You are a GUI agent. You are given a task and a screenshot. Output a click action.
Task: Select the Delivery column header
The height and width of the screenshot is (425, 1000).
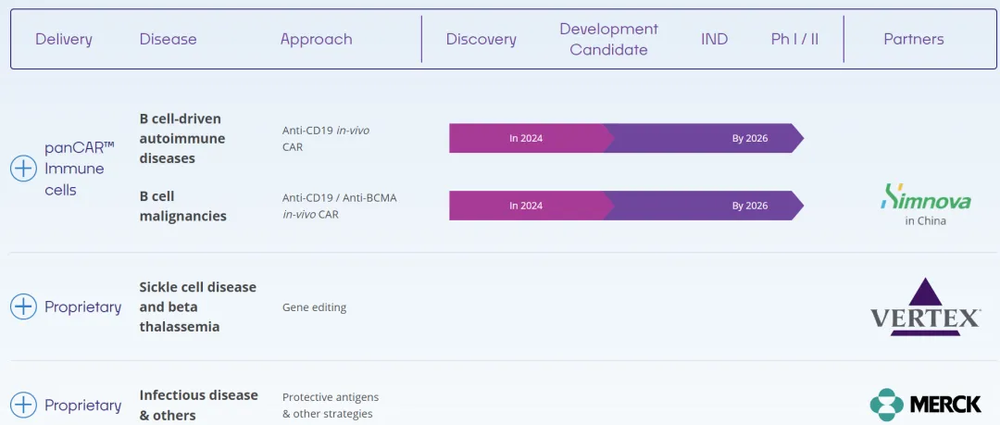coord(64,39)
